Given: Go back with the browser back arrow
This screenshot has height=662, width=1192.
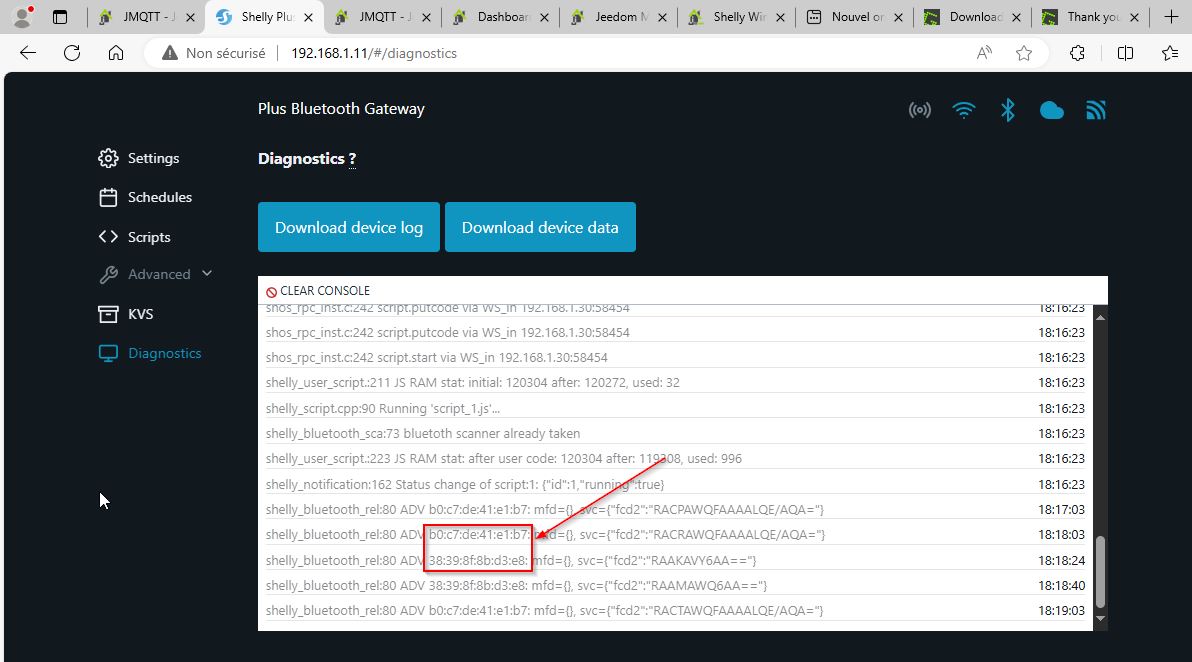Looking at the screenshot, I should pos(28,52).
